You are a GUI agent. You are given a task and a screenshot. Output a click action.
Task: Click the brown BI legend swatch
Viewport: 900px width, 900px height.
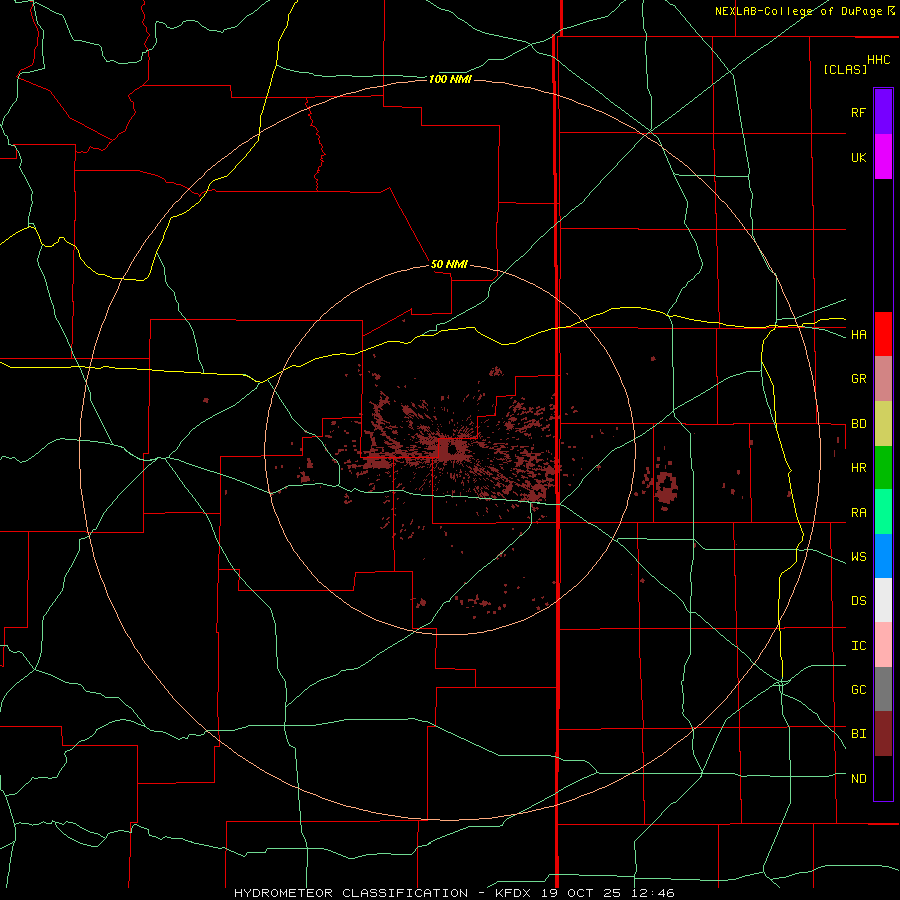point(883,734)
